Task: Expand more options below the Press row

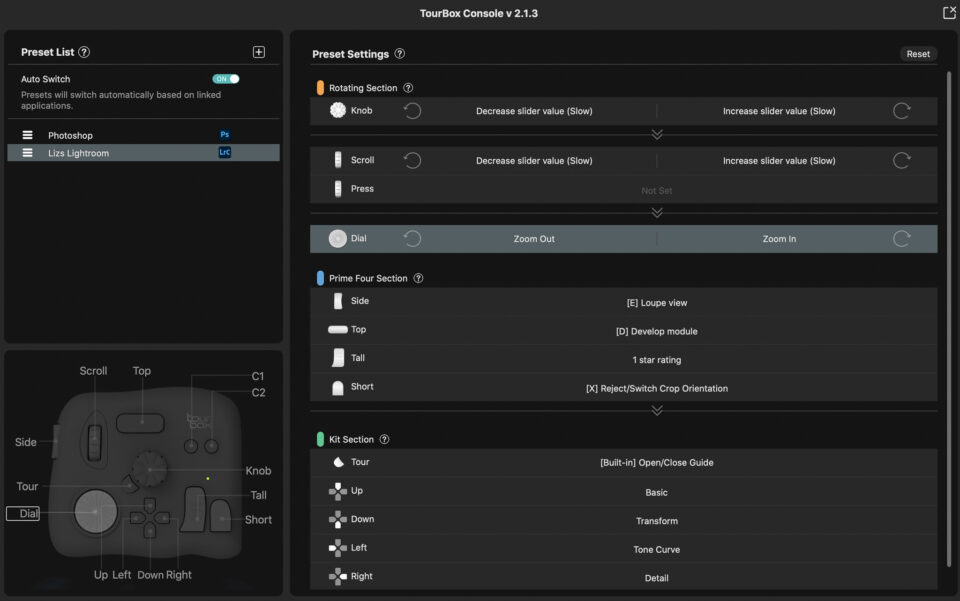Action: click(x=657, y=212)
